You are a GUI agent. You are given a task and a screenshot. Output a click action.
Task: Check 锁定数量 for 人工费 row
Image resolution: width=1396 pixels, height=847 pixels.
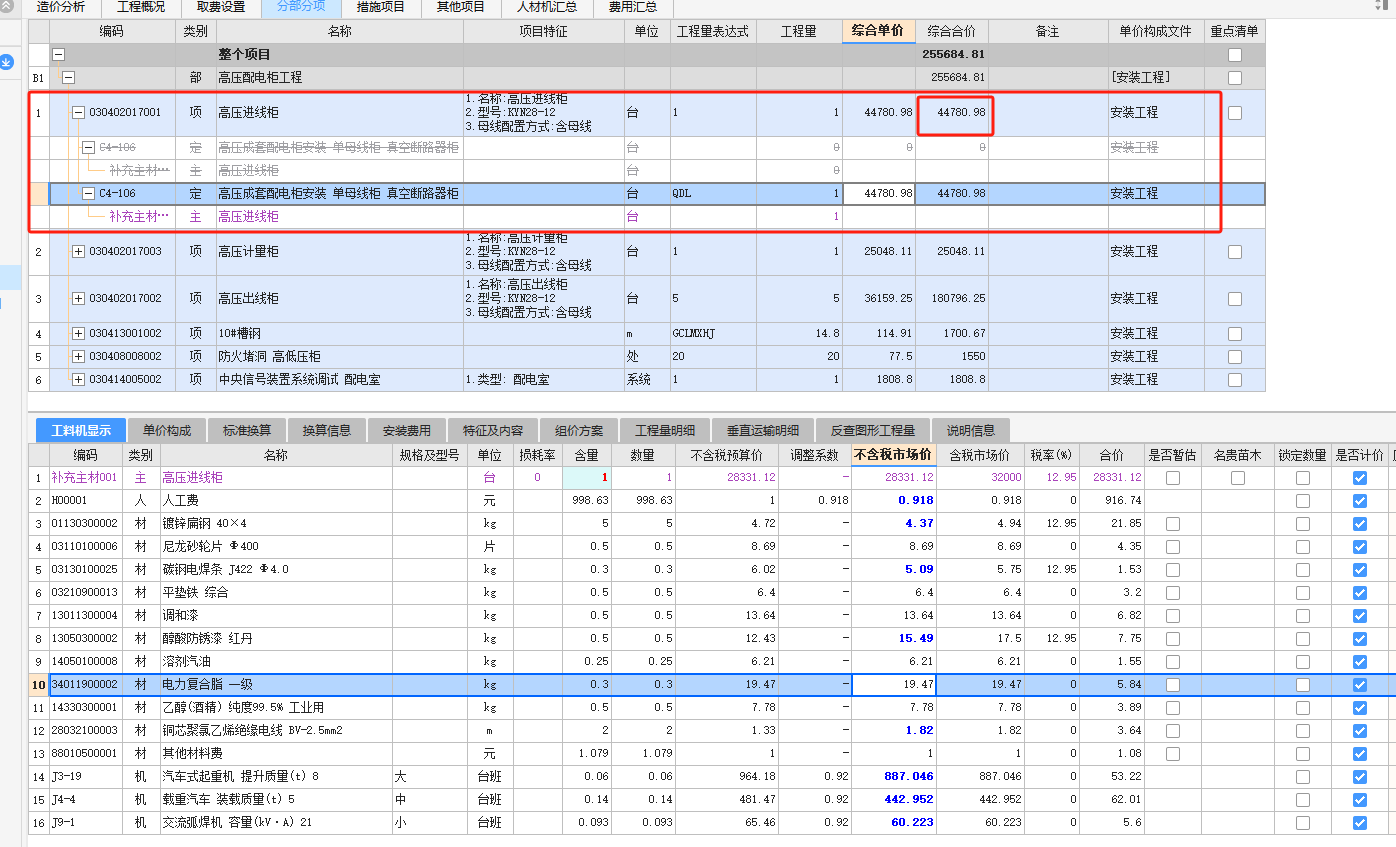click(1303, 501)
